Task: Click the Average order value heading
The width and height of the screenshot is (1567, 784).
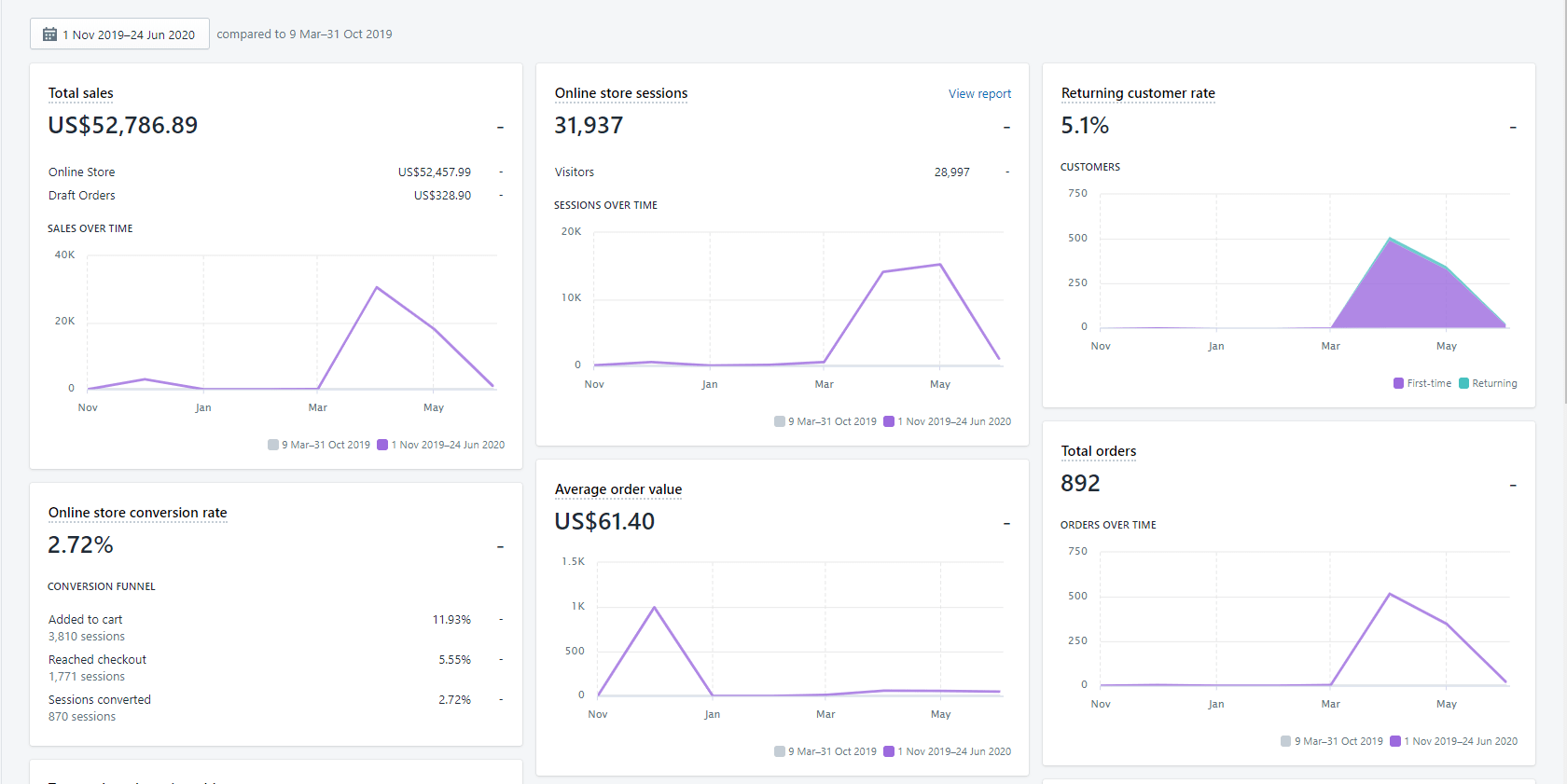Action: [617, 489]
